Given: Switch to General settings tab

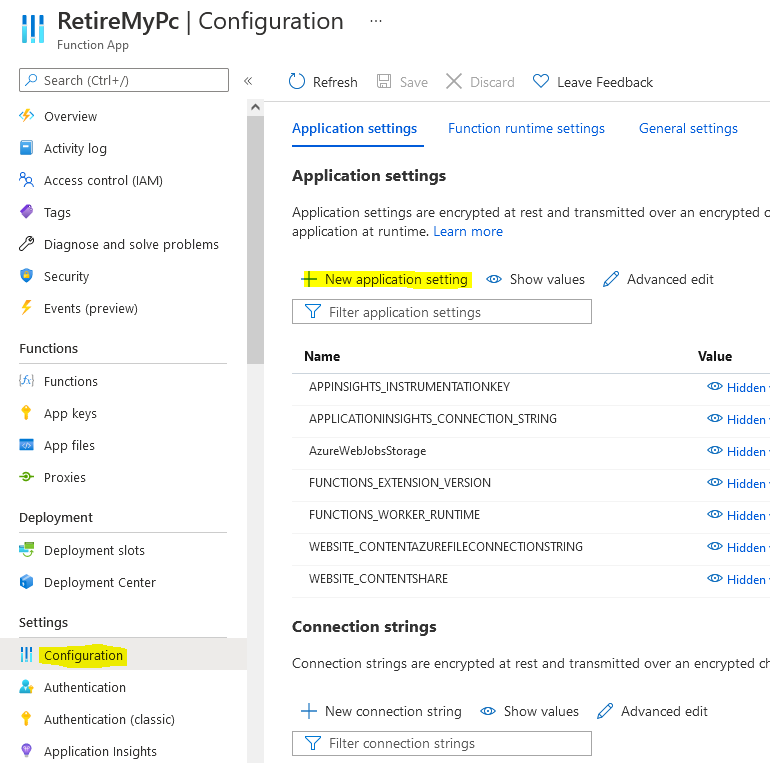Looking at the screenshot, I should pos(688,129).
